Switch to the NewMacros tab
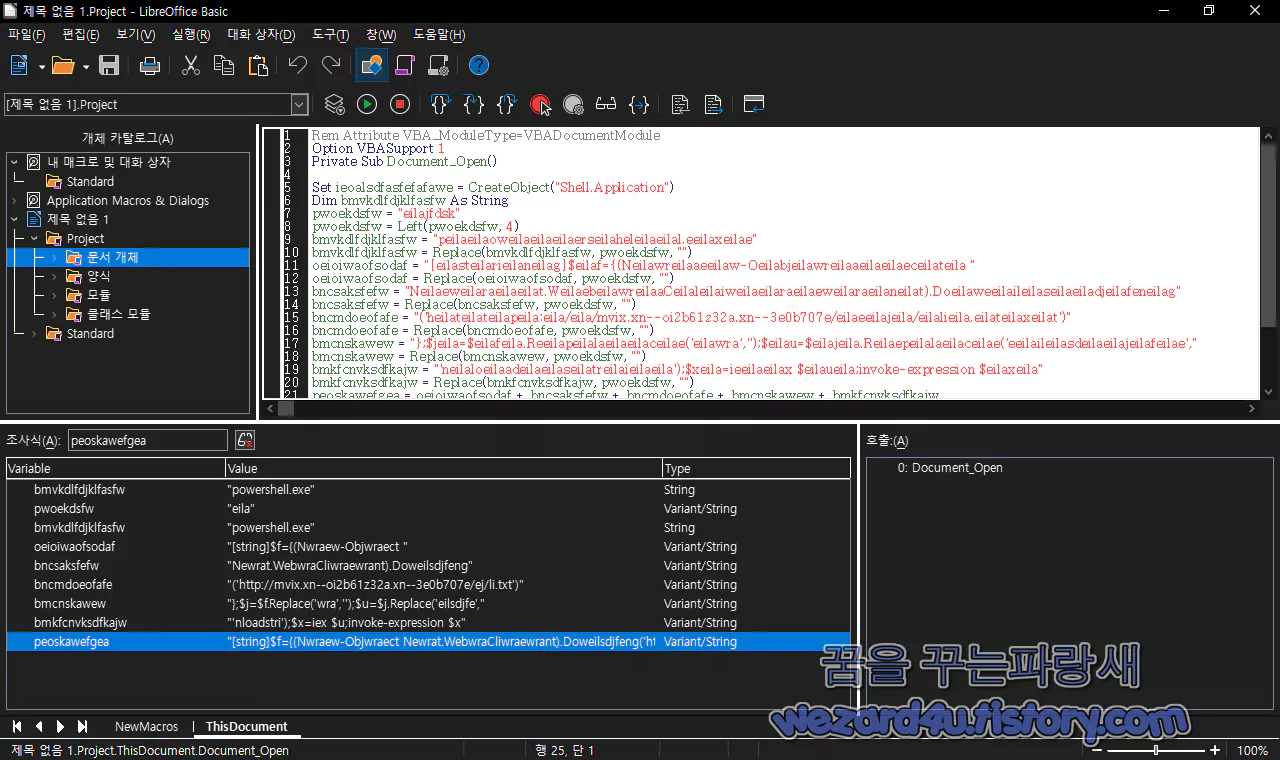1280x760 pixels. pyautogui.click(x=146, y=727)
